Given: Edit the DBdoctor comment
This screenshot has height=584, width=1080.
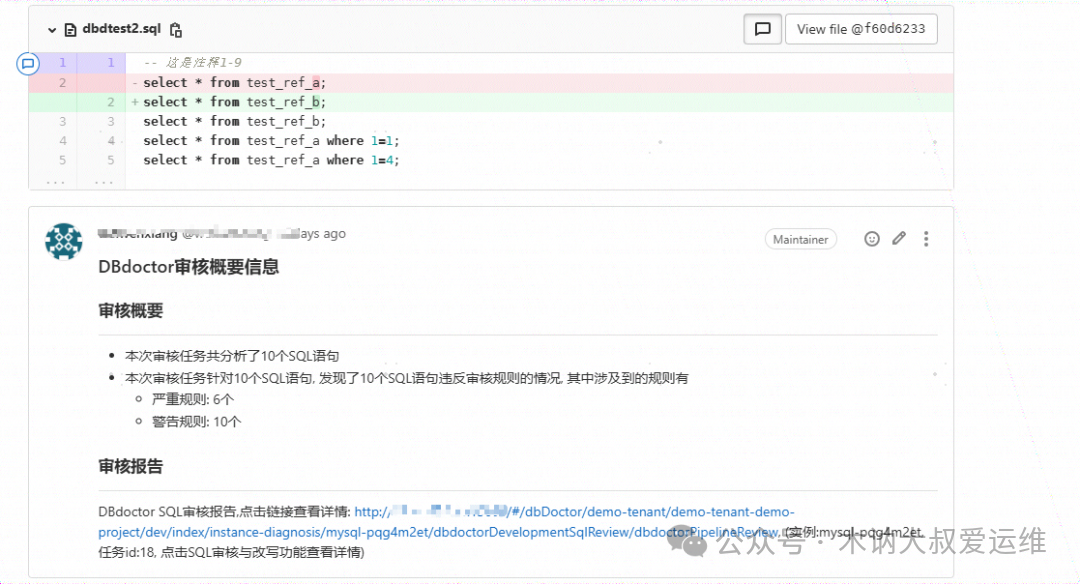Looking at the screenshot, I should (899, 239).
